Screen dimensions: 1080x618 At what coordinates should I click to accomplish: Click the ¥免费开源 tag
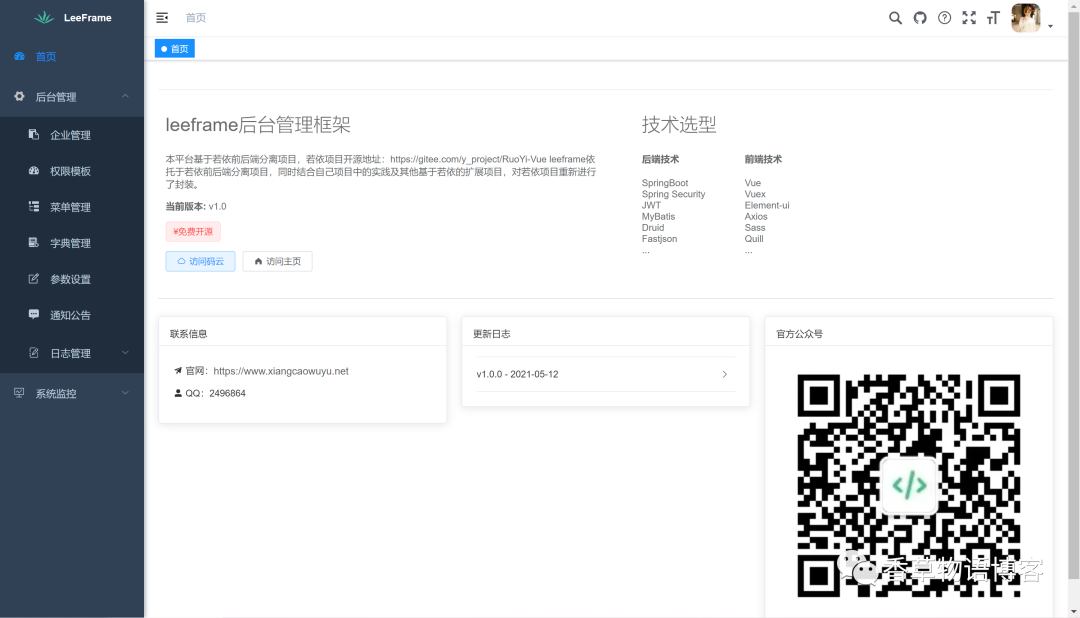coord(193,231)
